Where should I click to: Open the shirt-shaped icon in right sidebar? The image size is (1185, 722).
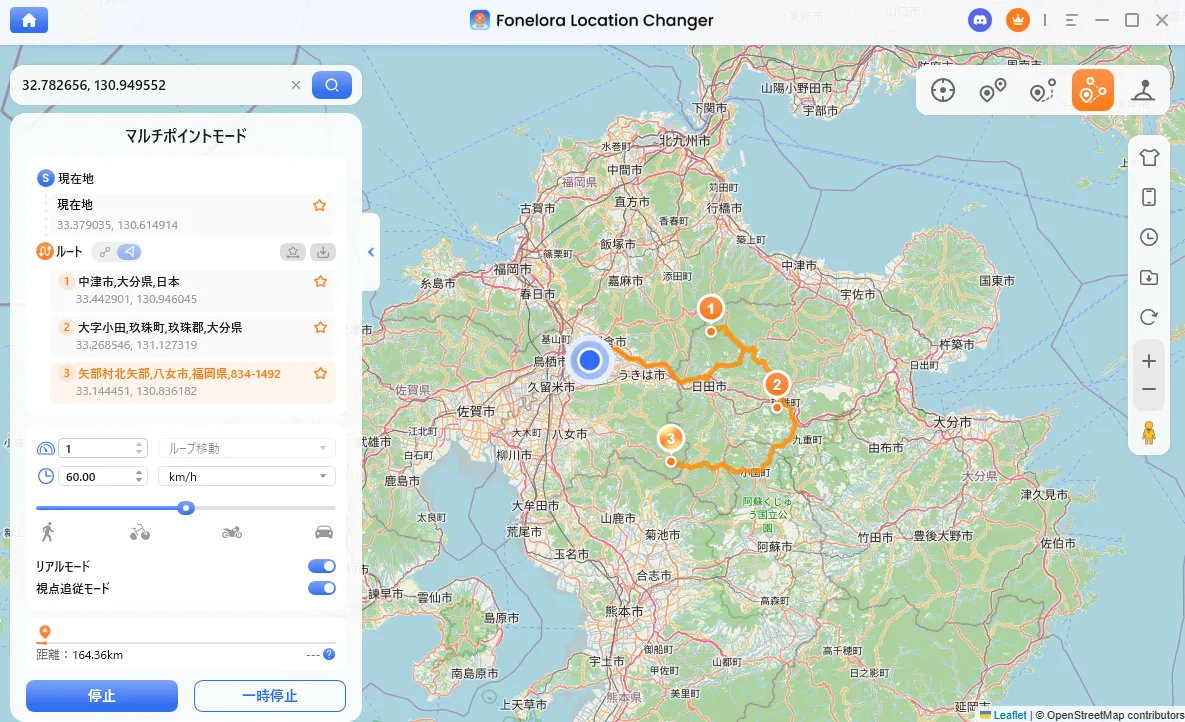(x=1149, y=157)
